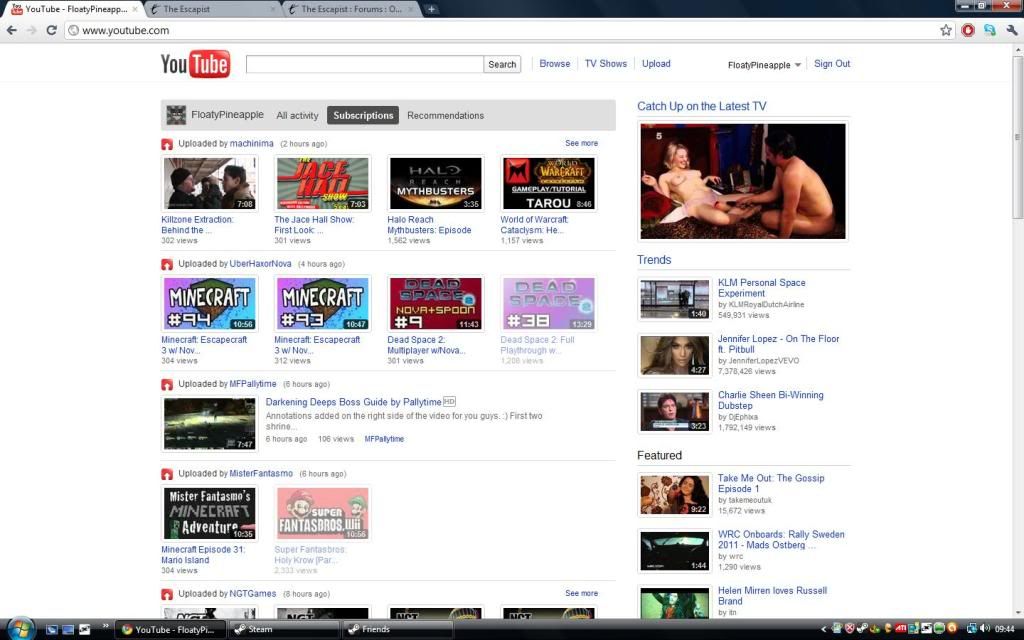
Task: Open Minecraft #93 video thumbnail
Action: point(322,304)
